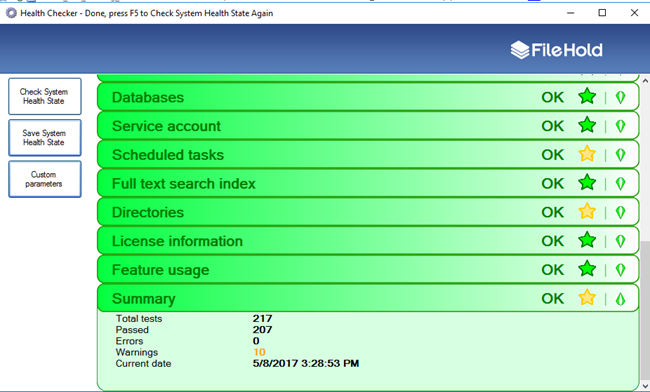
Task: Click the OK status in Scheduled tasks row
Action: [x=553, y=155]
